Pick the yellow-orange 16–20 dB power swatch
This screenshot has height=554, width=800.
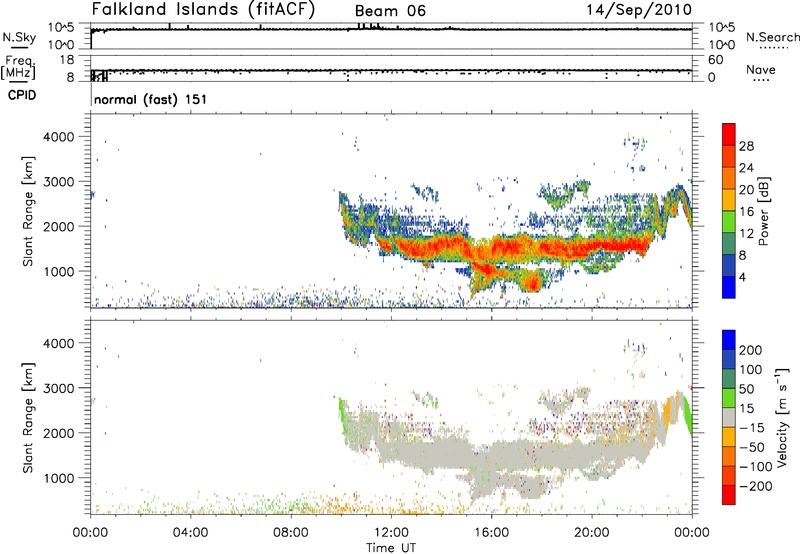pyautogui.click(x=729, y=200)
